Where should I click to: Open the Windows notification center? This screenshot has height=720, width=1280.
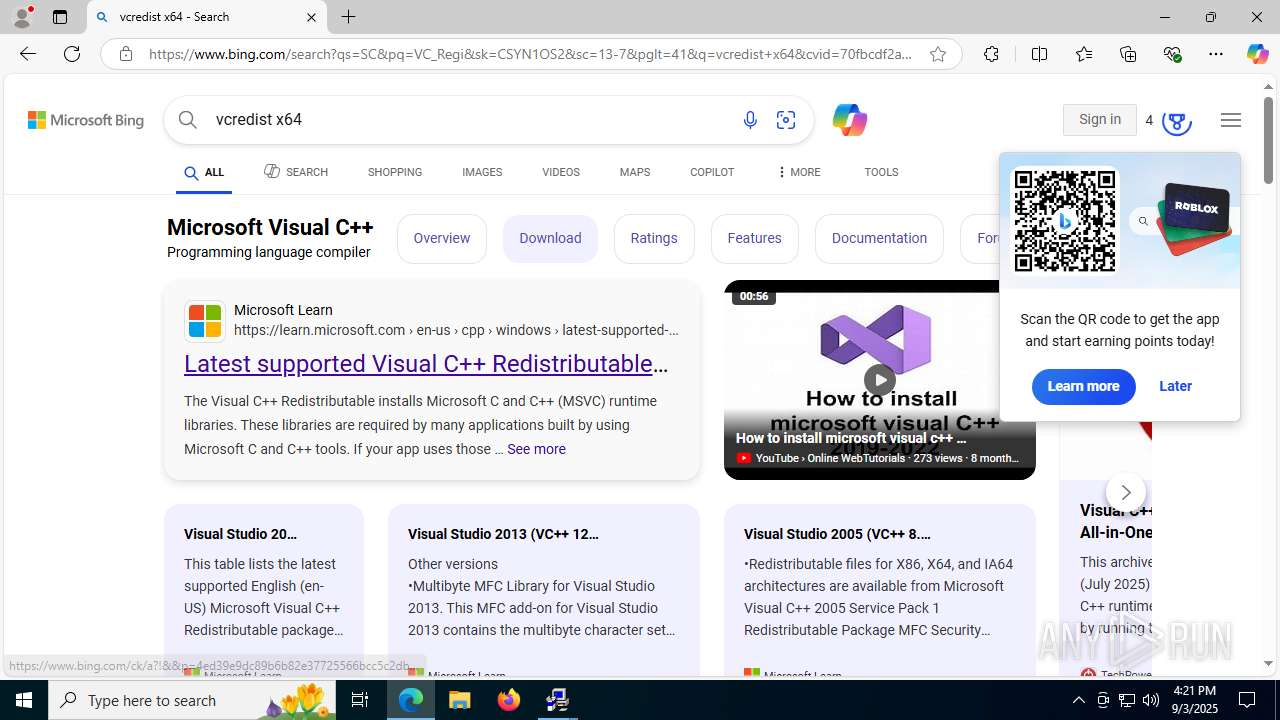pos(1248,700)
